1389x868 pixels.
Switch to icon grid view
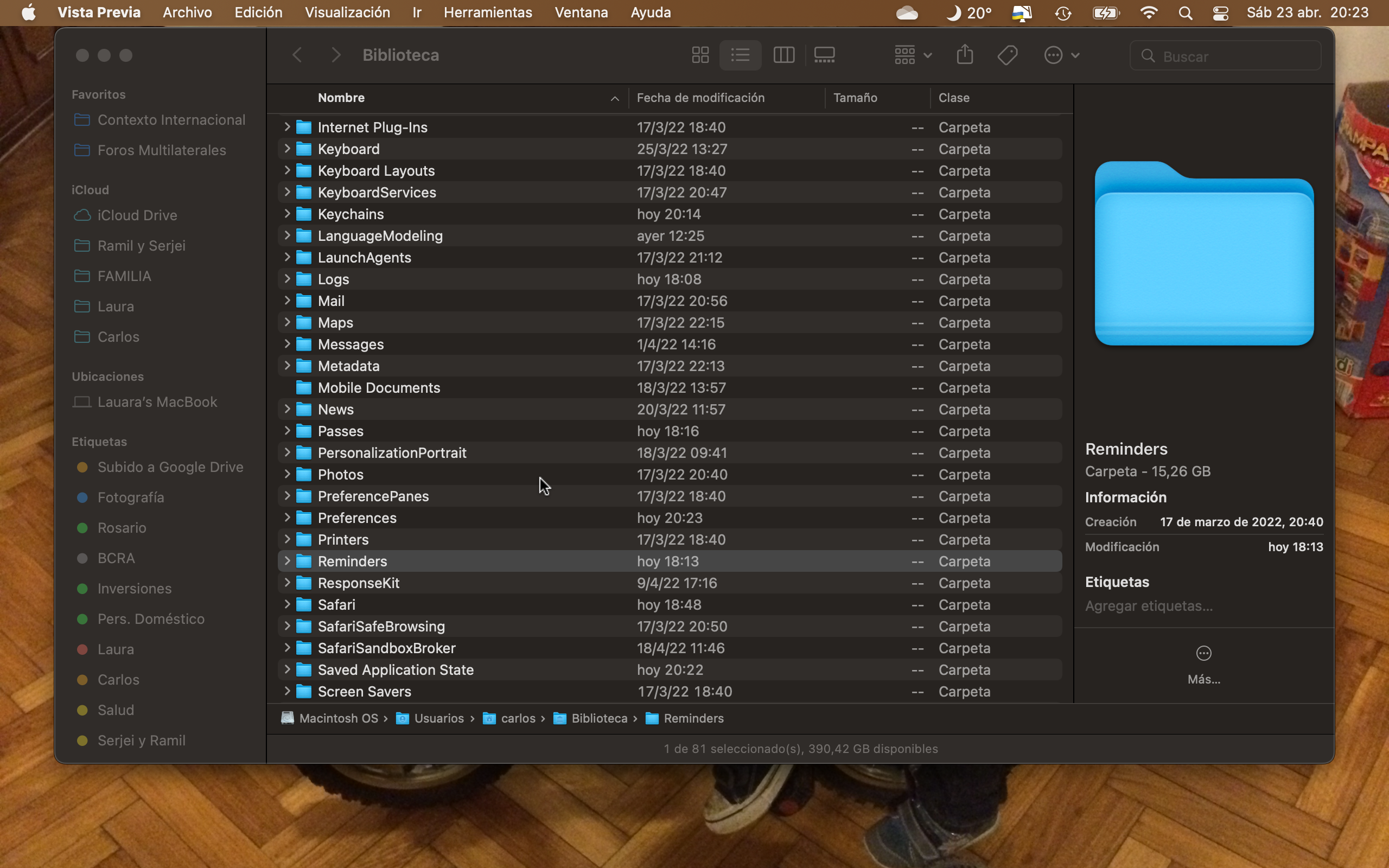[x=700, y=55]
